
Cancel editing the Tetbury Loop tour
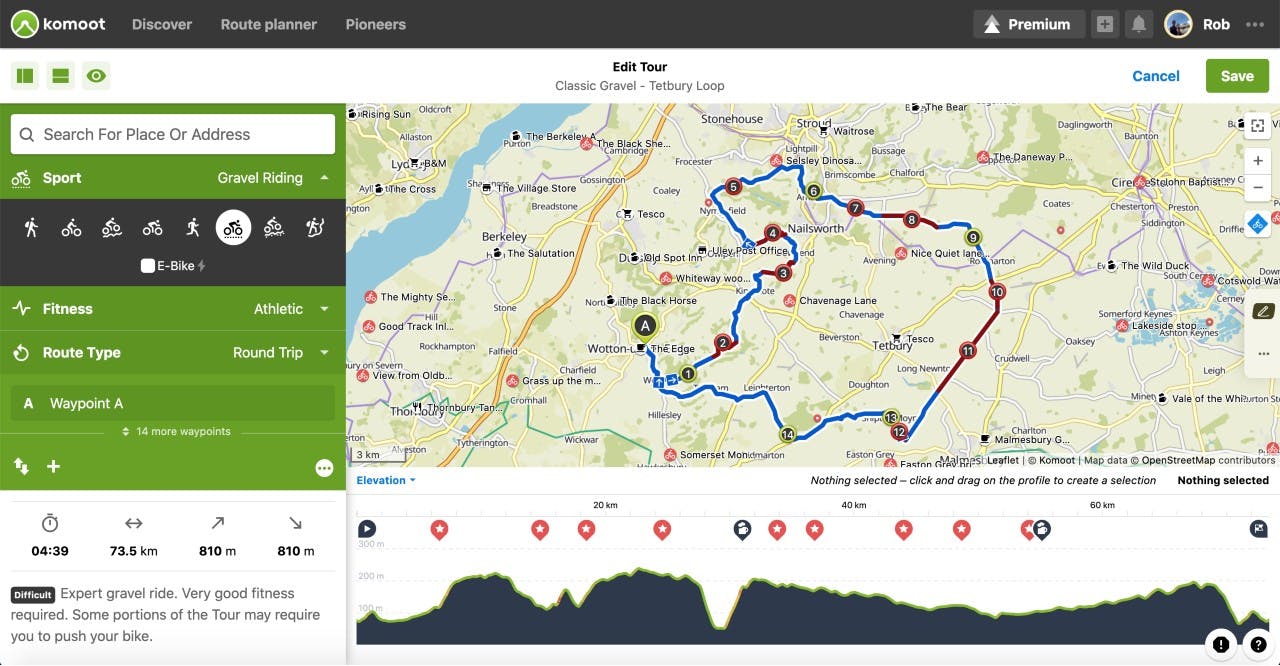(1155, 75)
